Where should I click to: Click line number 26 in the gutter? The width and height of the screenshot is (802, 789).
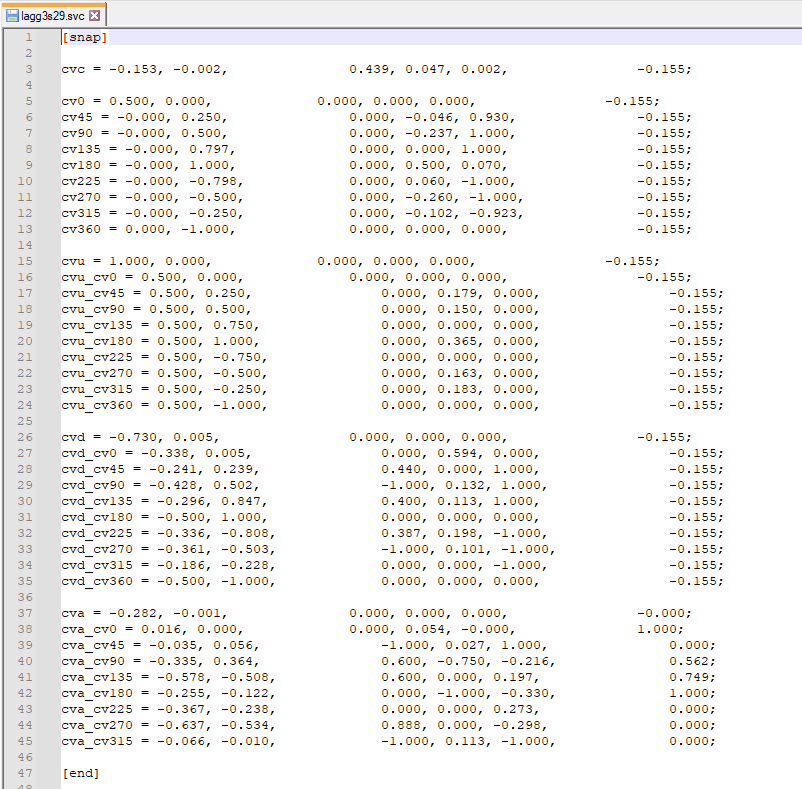point(29,437)
